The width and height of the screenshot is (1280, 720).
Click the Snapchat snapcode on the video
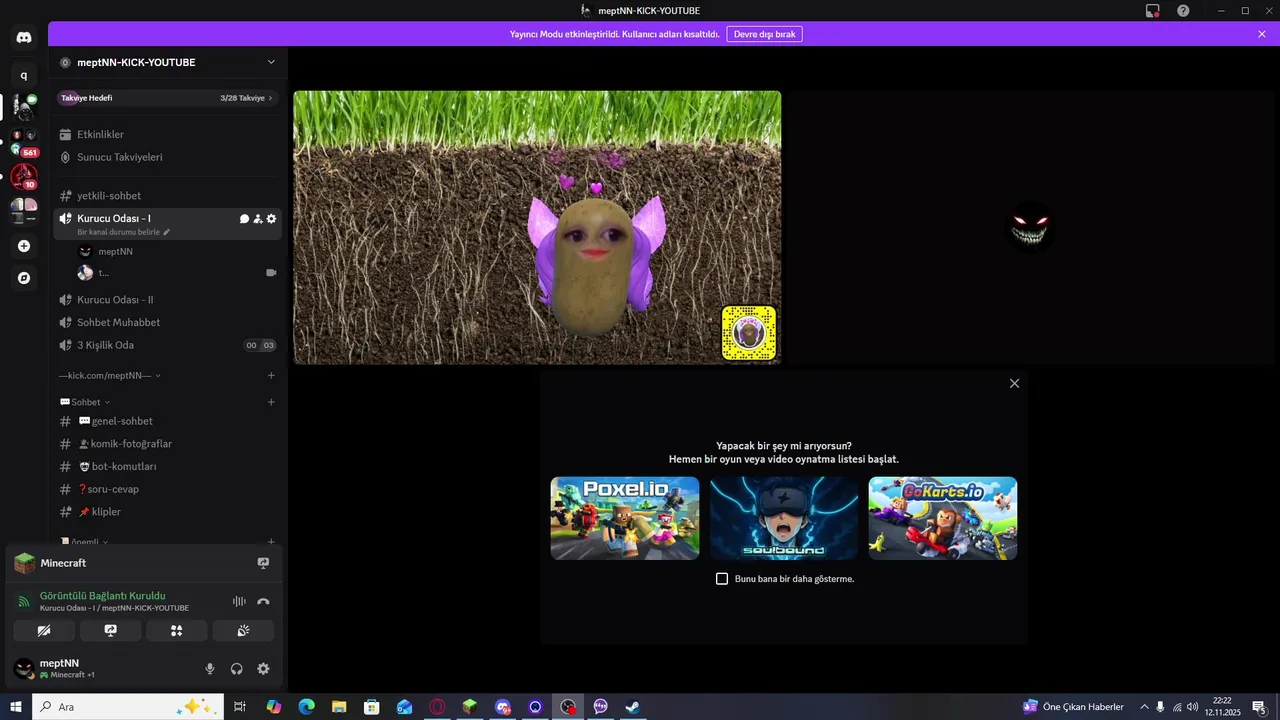click(749, 333)
